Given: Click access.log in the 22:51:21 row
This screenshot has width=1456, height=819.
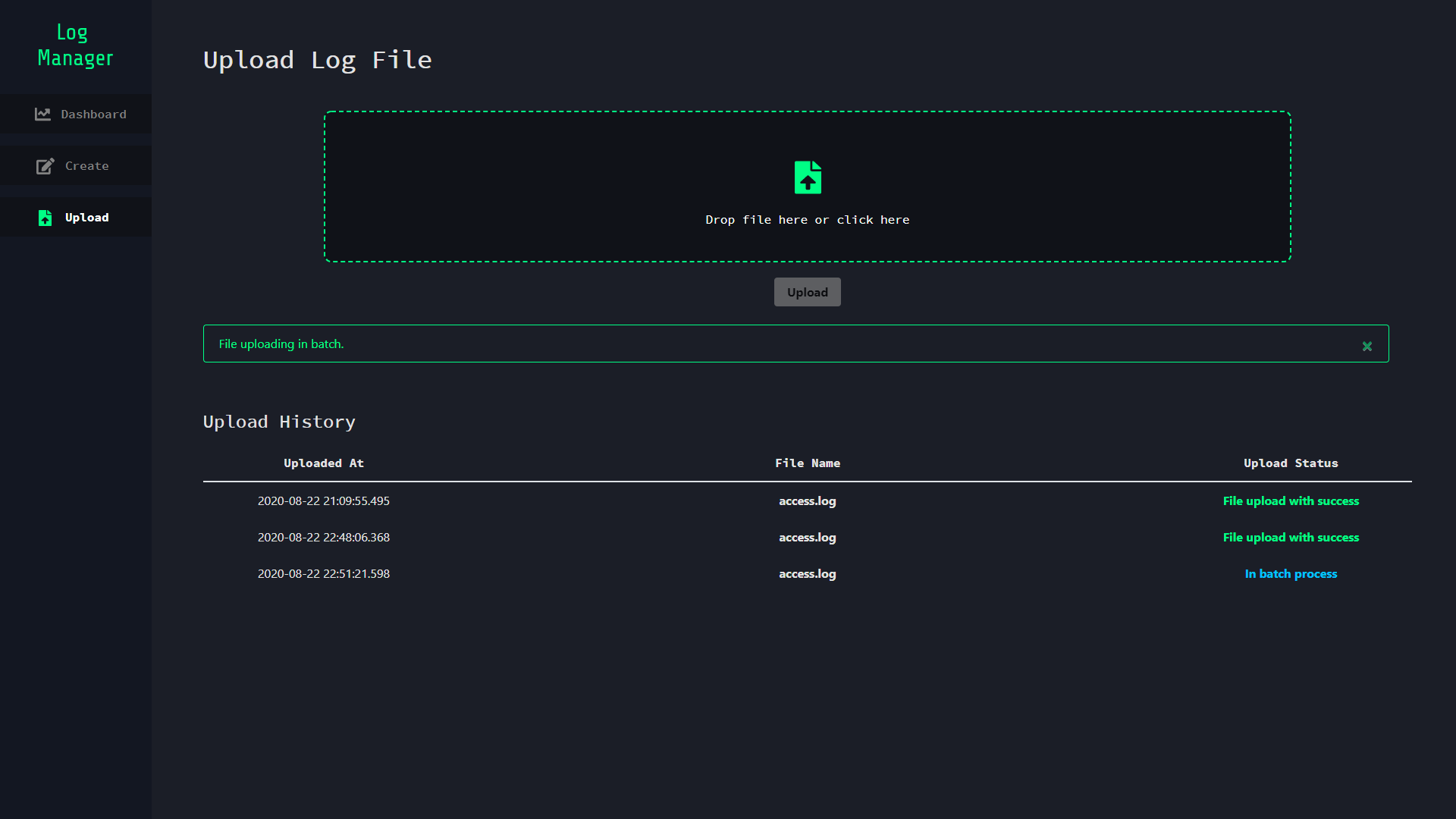Looking at the screenshot, I should pyautogui.click(x=807, y=574).
